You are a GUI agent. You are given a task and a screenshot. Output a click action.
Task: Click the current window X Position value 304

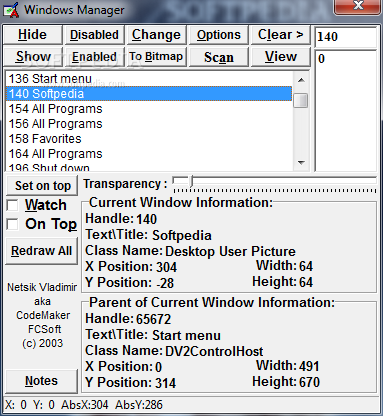tap(167, 267)
